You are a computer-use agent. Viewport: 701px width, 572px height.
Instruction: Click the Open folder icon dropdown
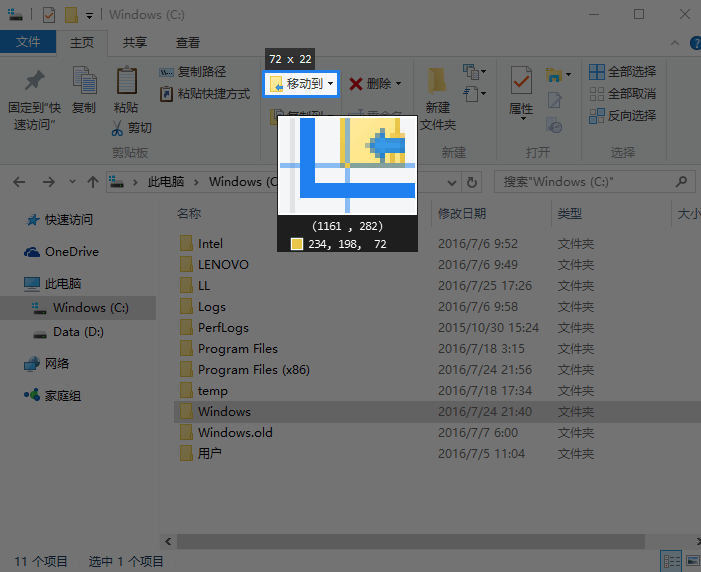[558, 75]
